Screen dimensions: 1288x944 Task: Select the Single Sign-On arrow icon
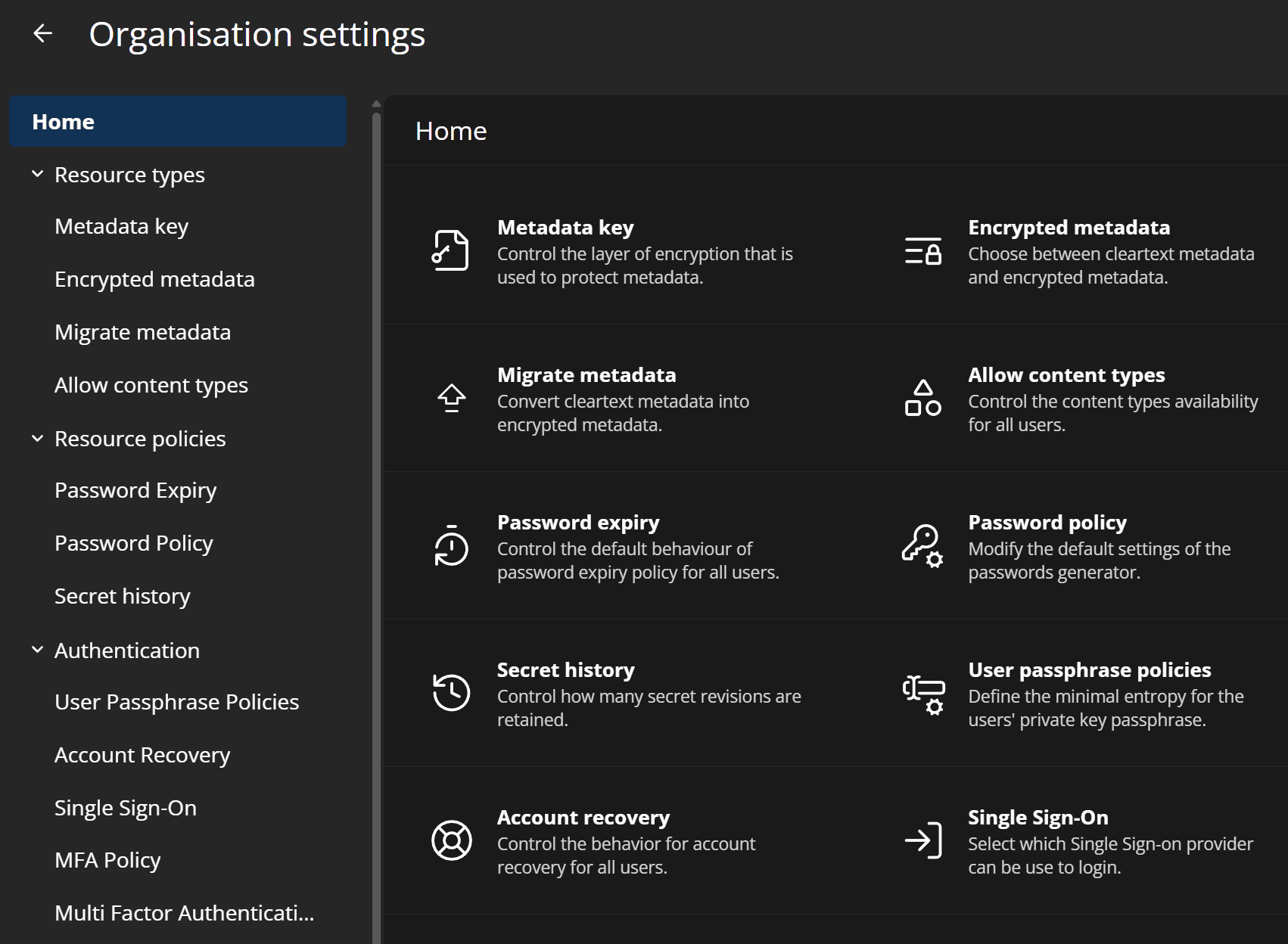[922, 840]
